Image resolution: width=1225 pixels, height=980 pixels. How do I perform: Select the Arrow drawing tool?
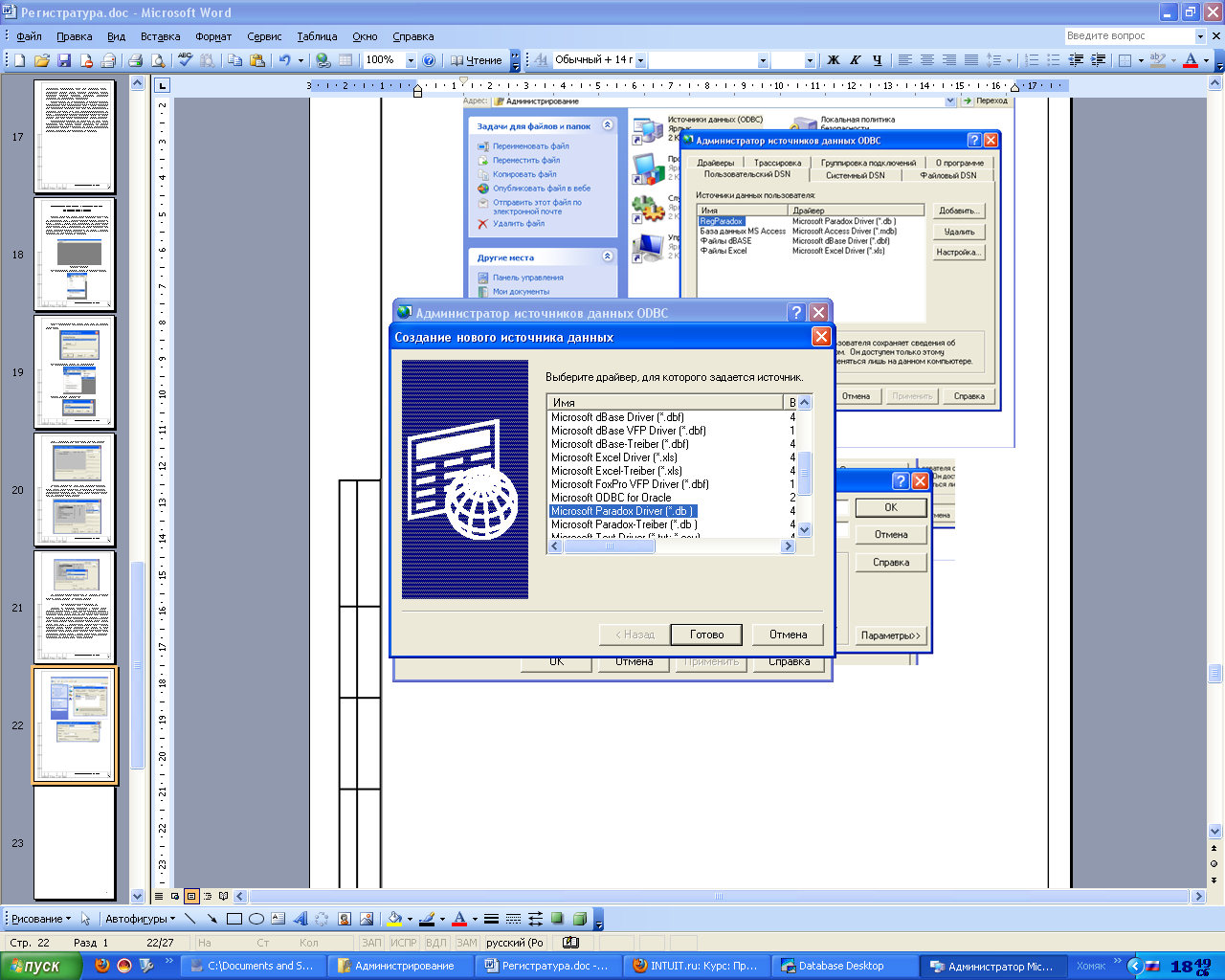point(212,919)
